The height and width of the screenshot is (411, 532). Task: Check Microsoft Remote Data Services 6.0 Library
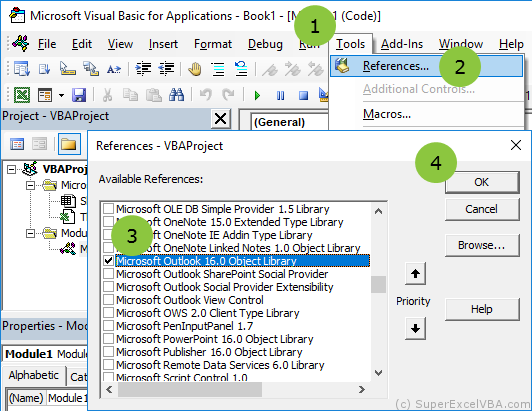point(108,365)
